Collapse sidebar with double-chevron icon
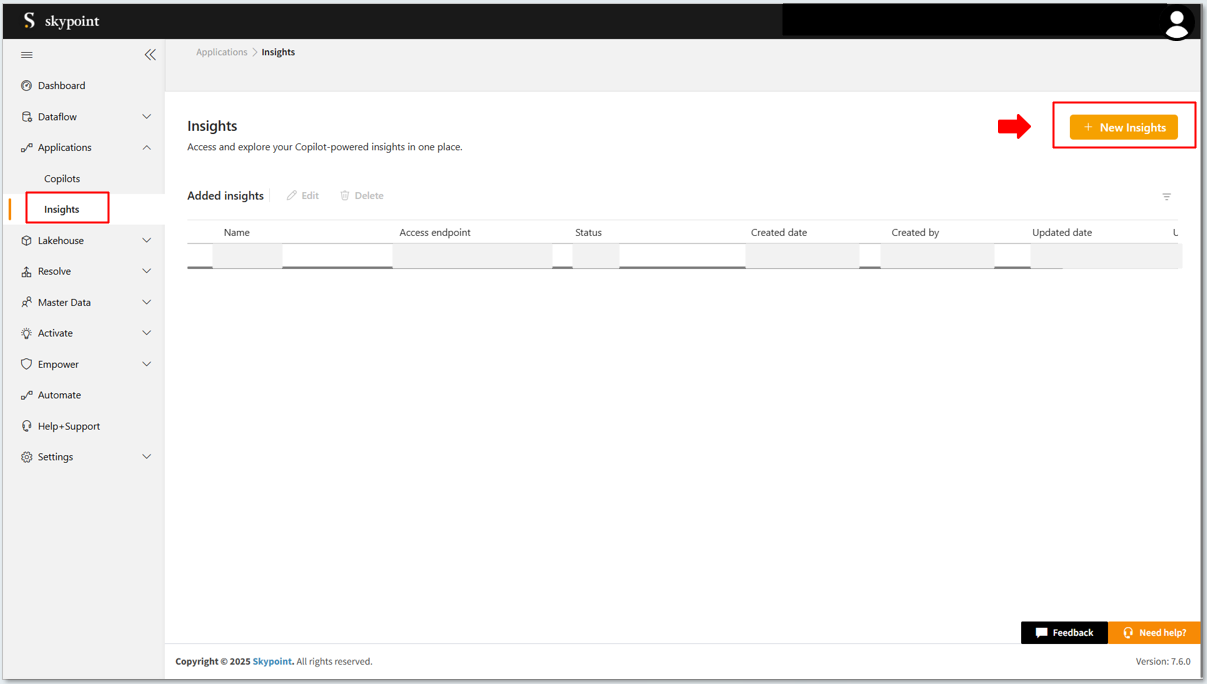Image resolution: width=1207 pixels, height=684 pixels. click(x=150, y=55)
